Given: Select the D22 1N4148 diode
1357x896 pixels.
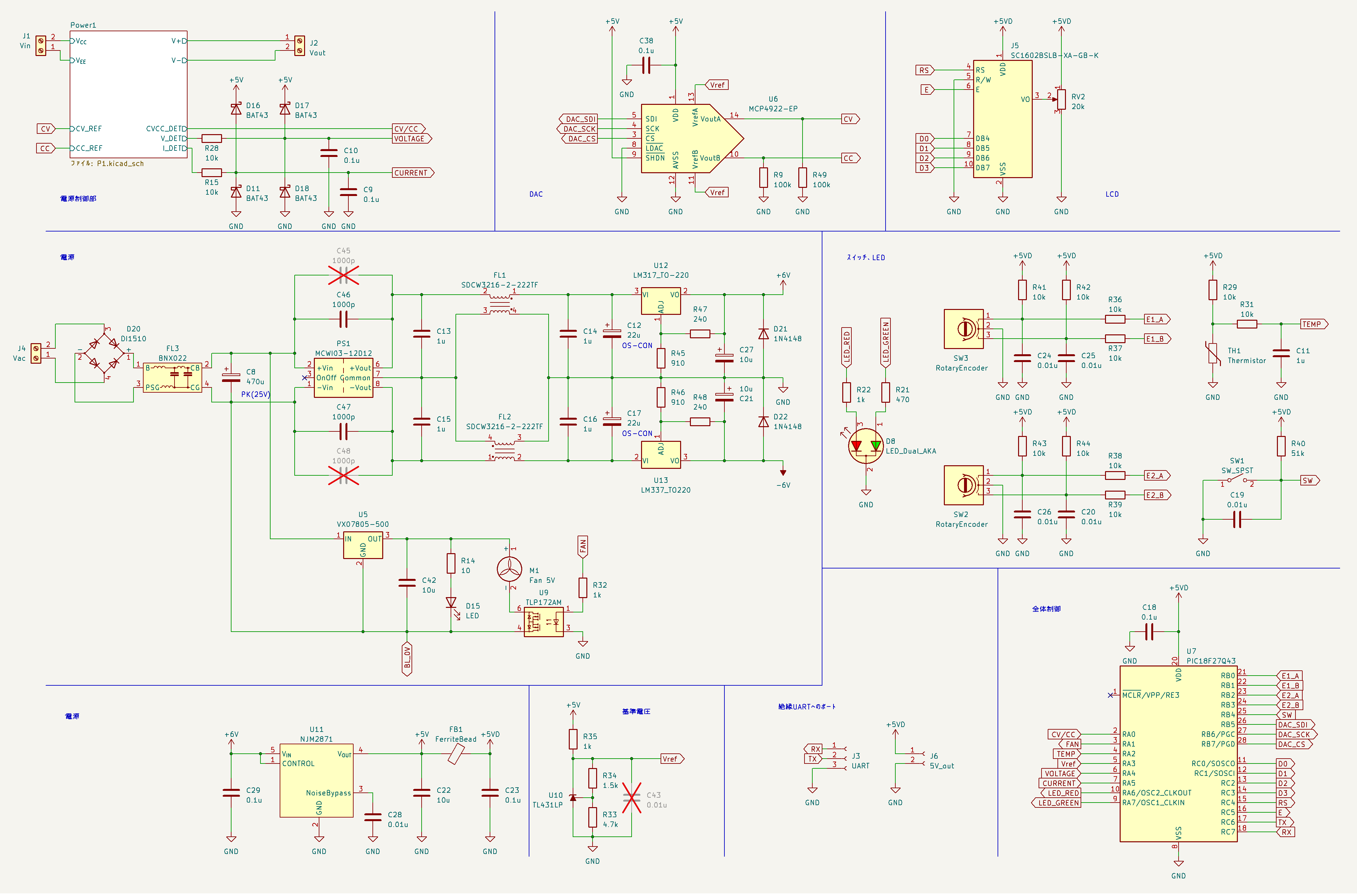Looking at the screenshot, I should (763, 422).
